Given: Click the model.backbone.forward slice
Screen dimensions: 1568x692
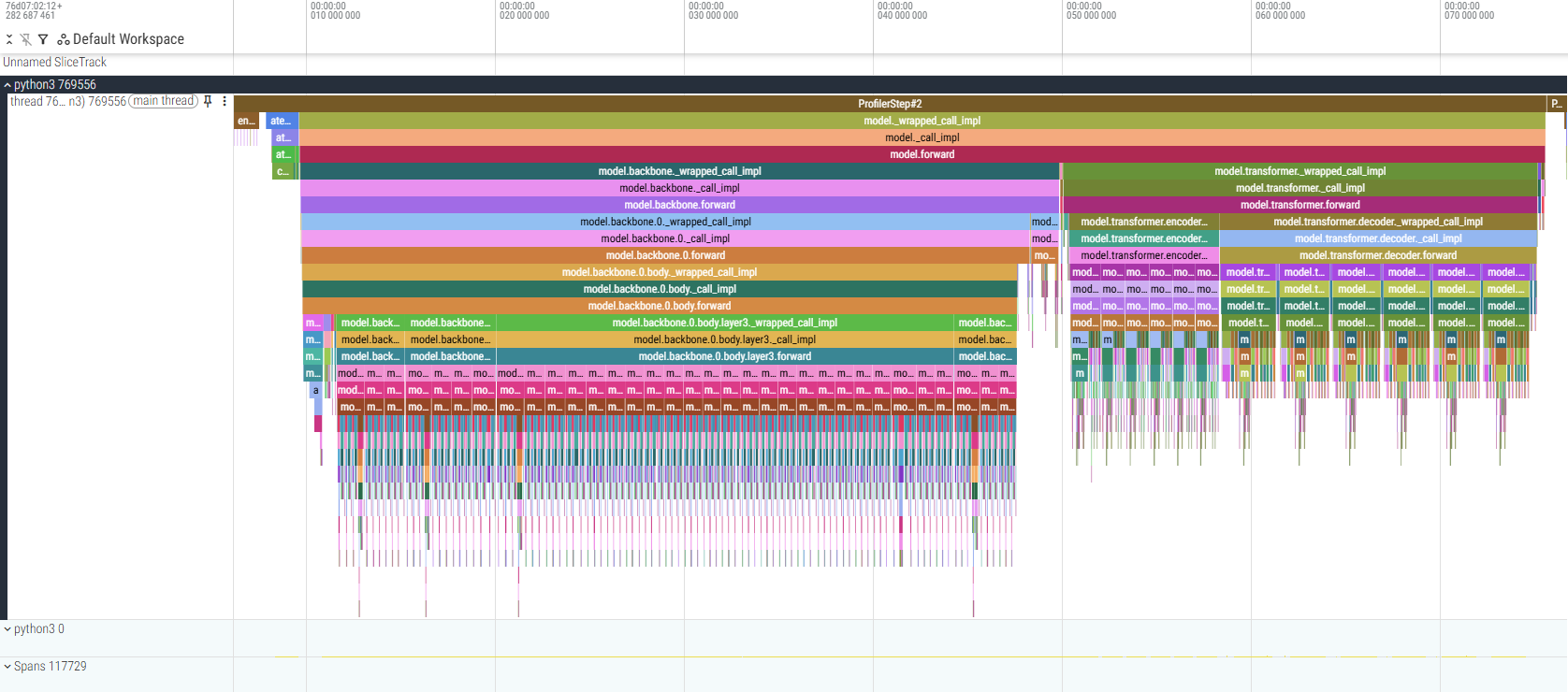Looking at the screenshot, I should coord(679,205).
